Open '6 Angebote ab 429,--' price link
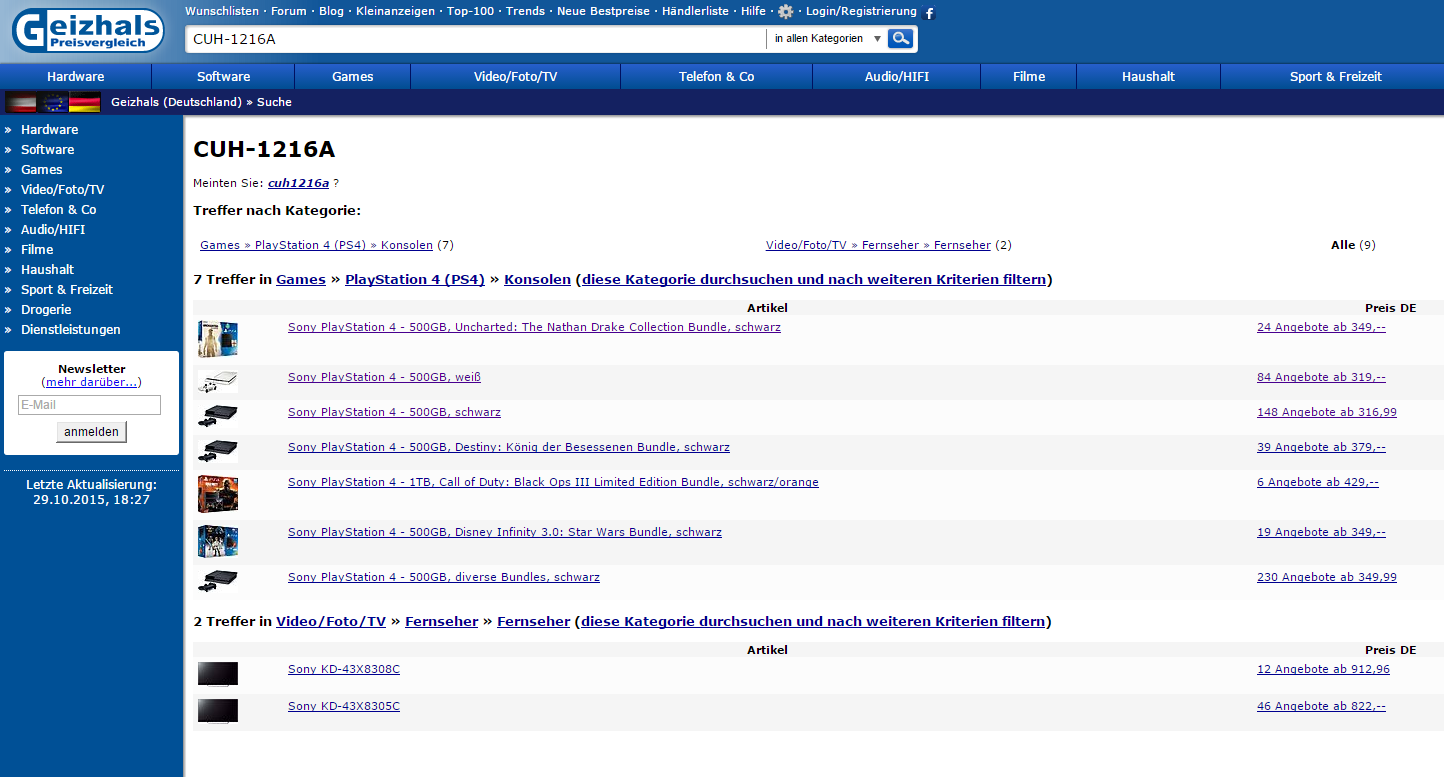1444x777 pixels. point(1318,482)
